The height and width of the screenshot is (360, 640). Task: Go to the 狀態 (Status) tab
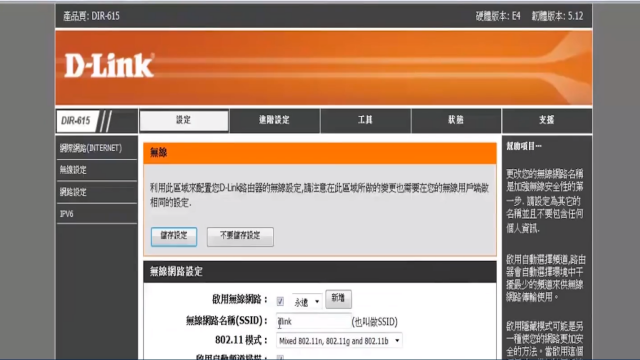pos(456,120)
